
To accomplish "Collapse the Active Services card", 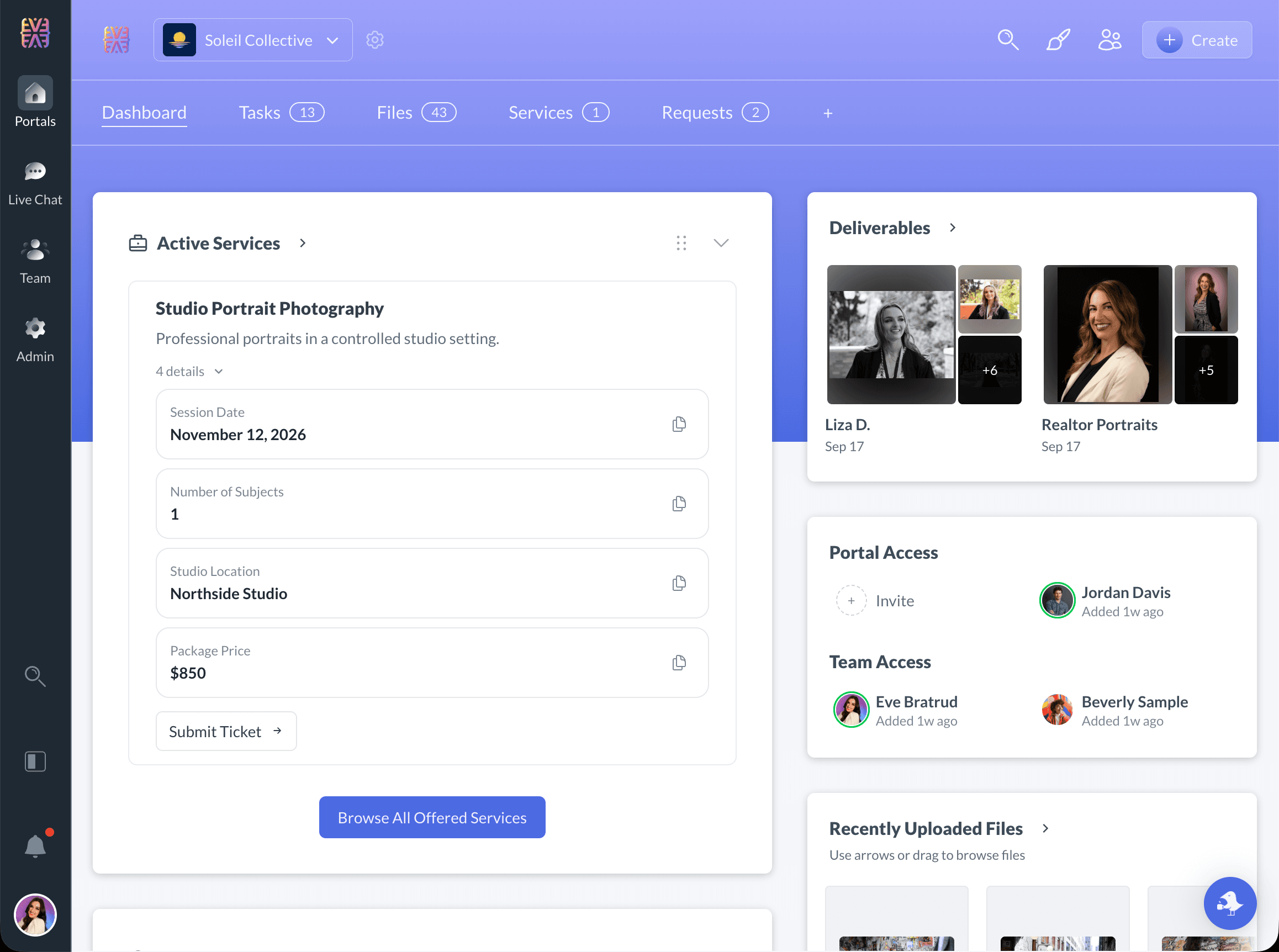I will pyautogui.click(x=721, y=243).
